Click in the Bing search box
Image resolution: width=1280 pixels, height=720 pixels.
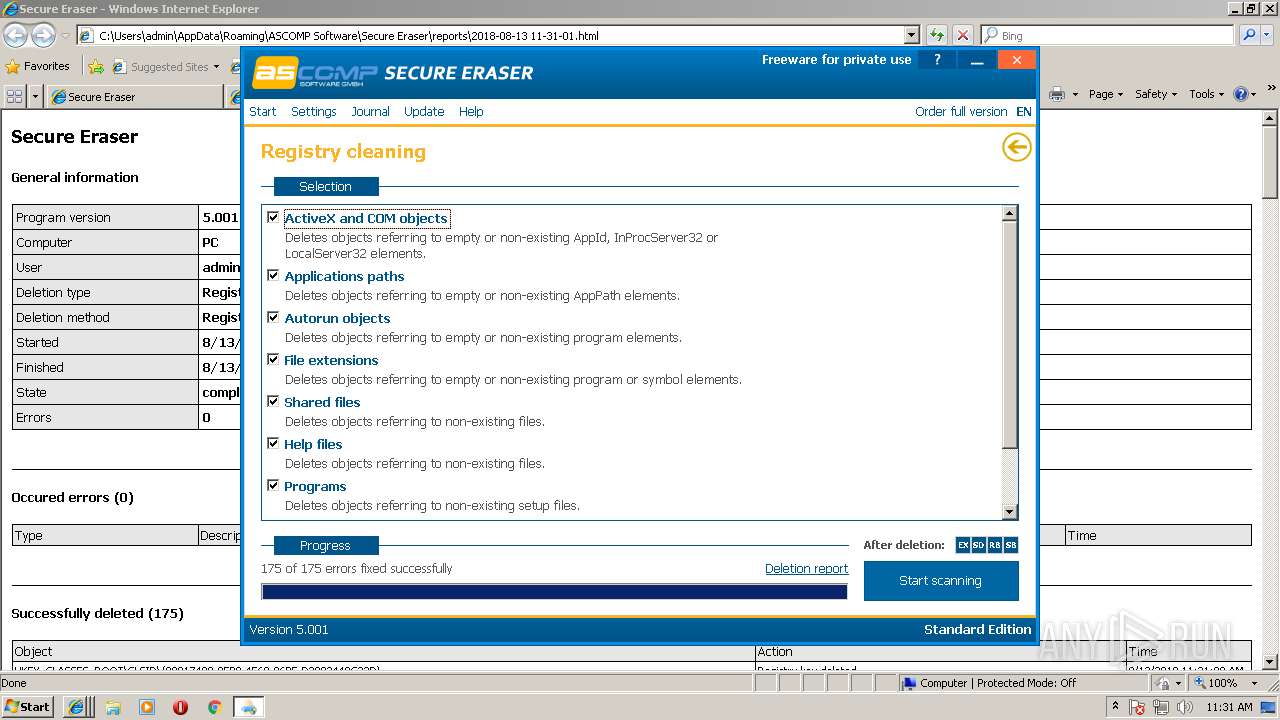click(1108, 35)
